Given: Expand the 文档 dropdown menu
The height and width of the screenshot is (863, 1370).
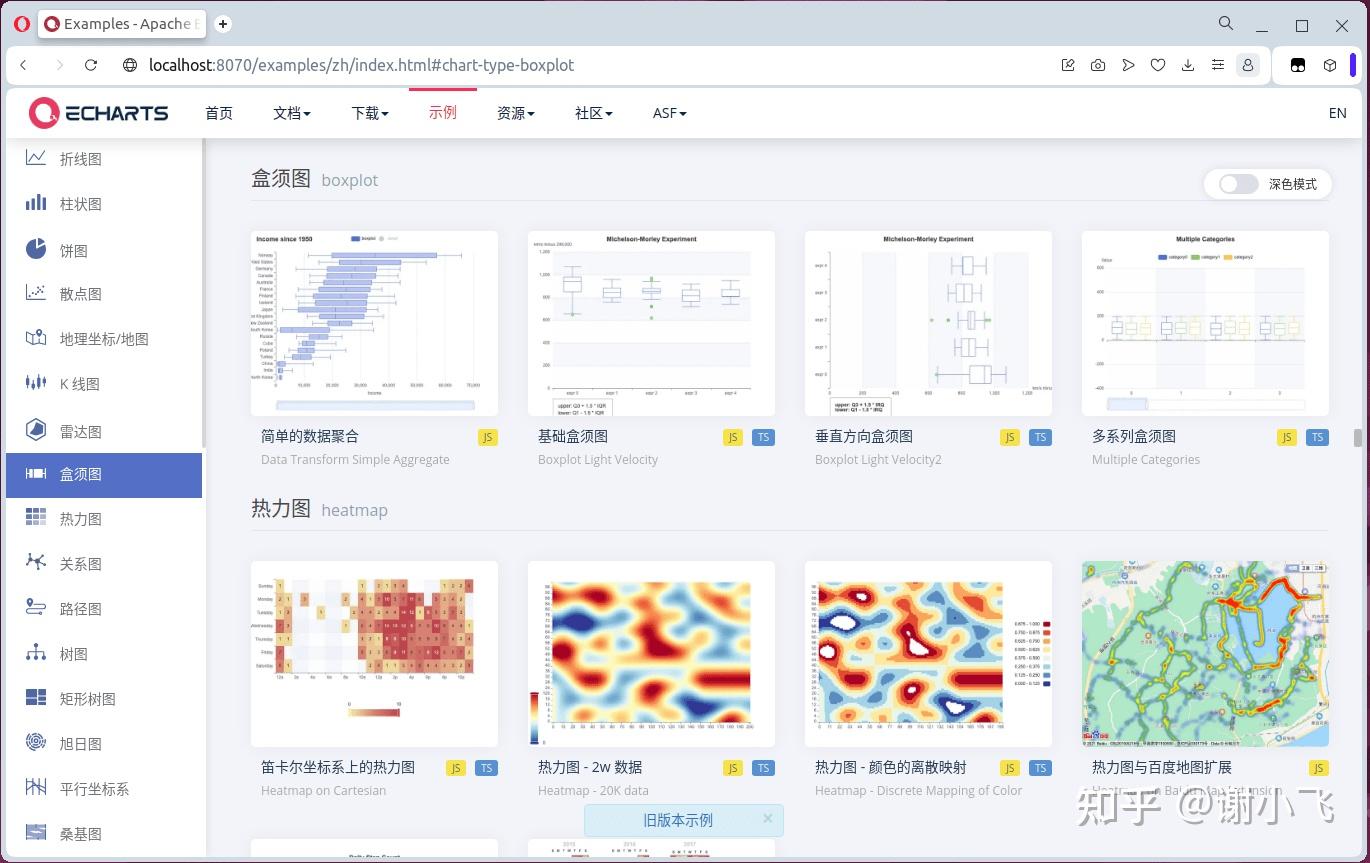Looking at the screenshot, I should [x=292, y=113].
